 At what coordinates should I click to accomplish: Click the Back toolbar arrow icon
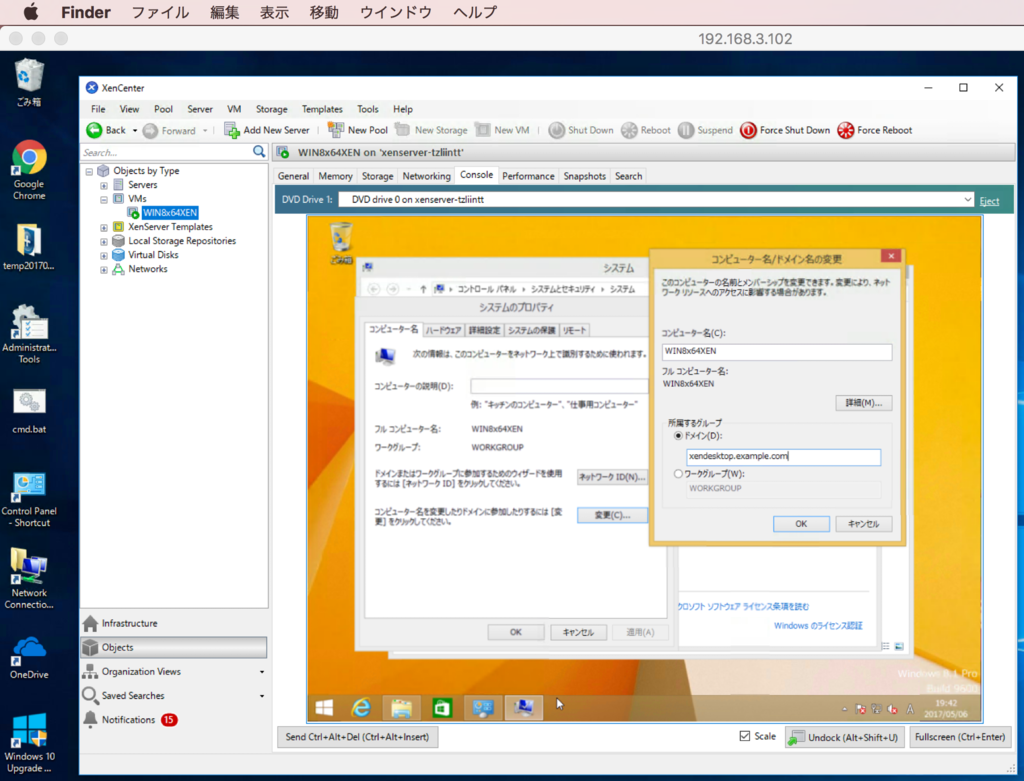[x=94, y=130]
